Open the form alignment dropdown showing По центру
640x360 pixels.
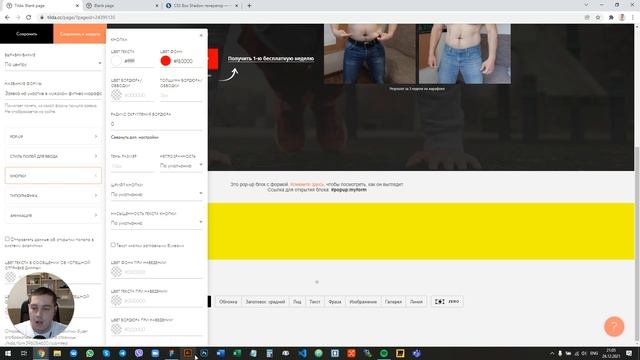click(53, 64)
